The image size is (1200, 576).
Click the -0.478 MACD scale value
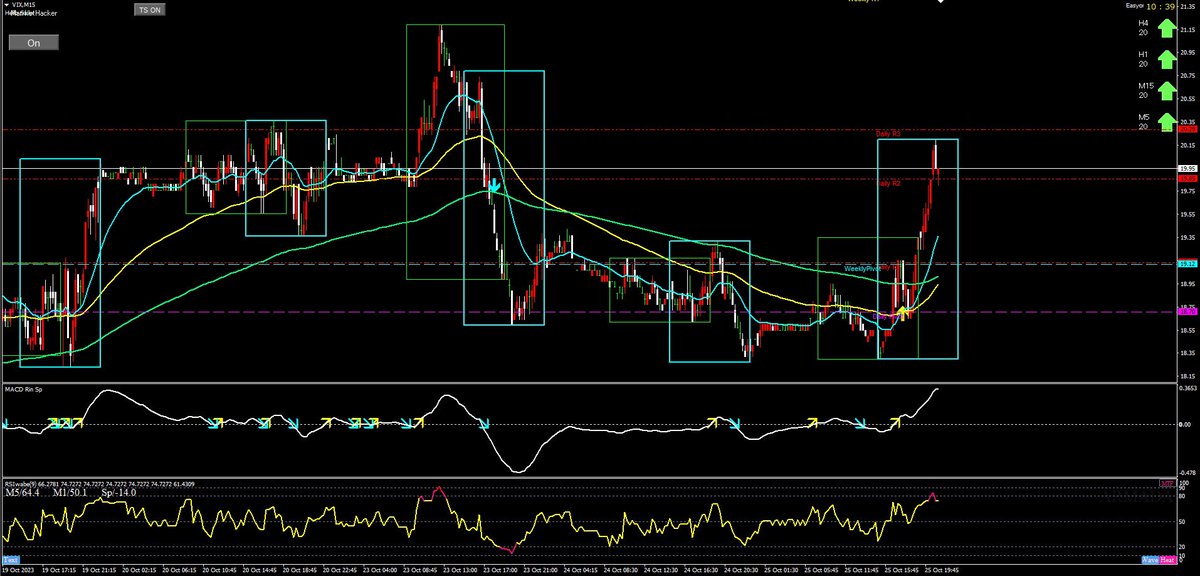pos(1188,474)
